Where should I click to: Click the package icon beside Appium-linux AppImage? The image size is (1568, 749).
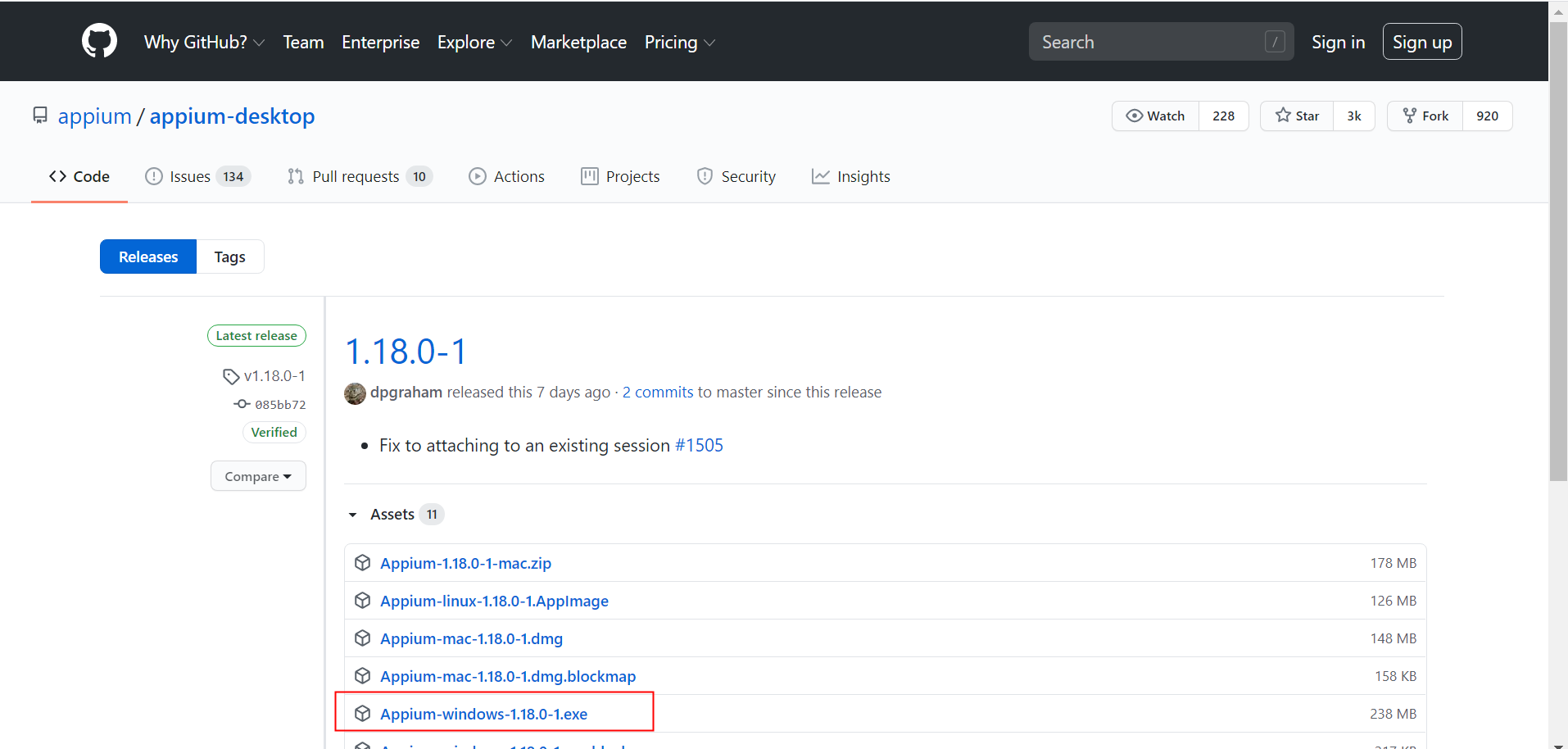click(362, 601)
